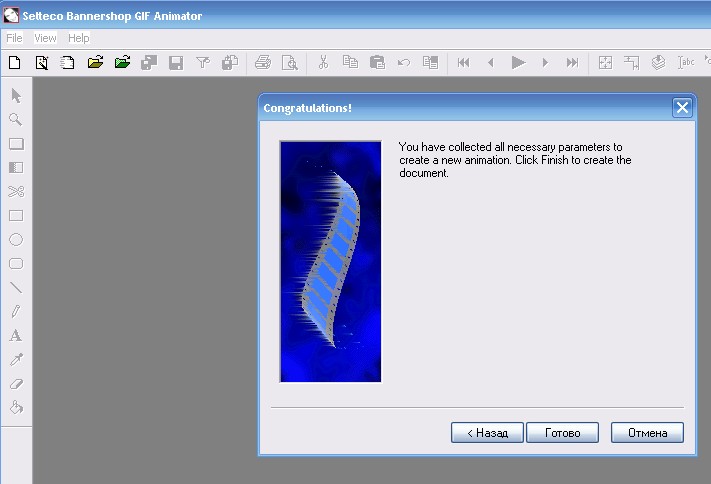This screenshot has height=484, width=711.
Task: Select the arrow pointer tool
Action: [16, 96]
